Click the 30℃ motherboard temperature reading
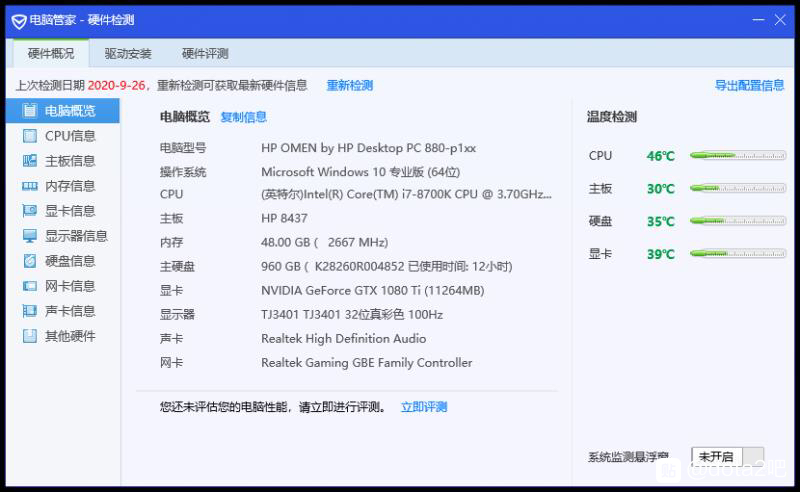 pos(661,189)
